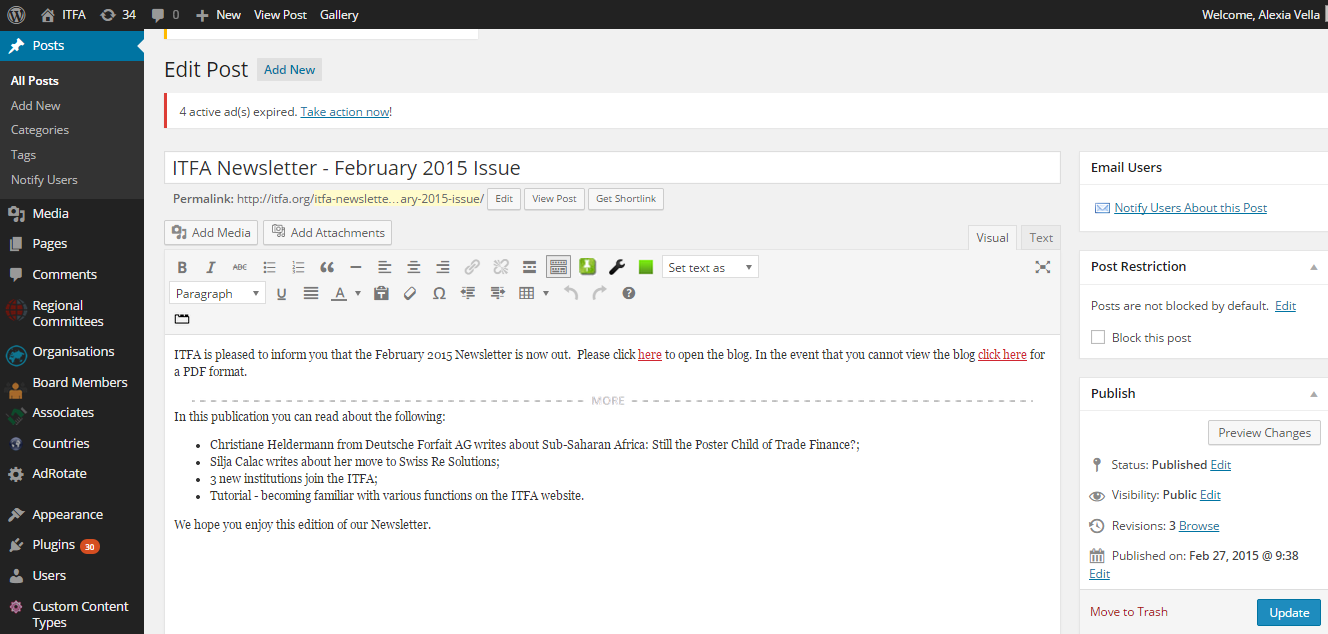Insert a Read More tag
The height and width of the screenshot is (634, 1328).
point(530,267)
